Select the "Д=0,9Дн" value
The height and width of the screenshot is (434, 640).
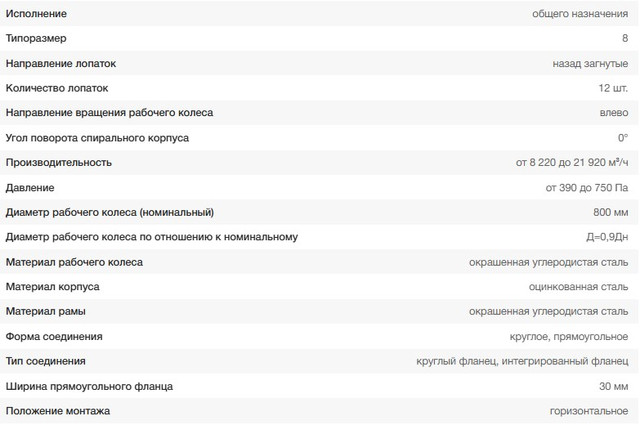coord(605,237)
